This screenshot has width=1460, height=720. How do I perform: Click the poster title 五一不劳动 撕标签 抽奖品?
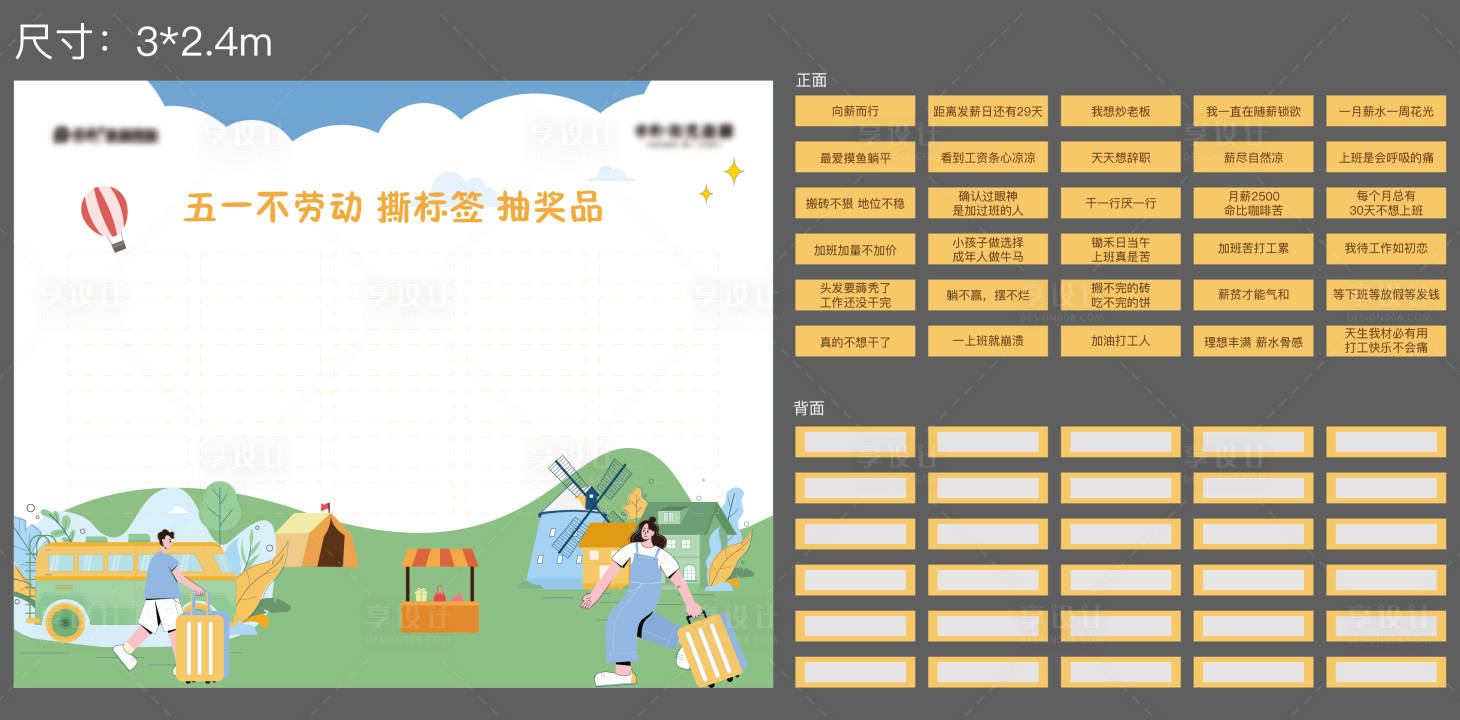pos(393,208)
